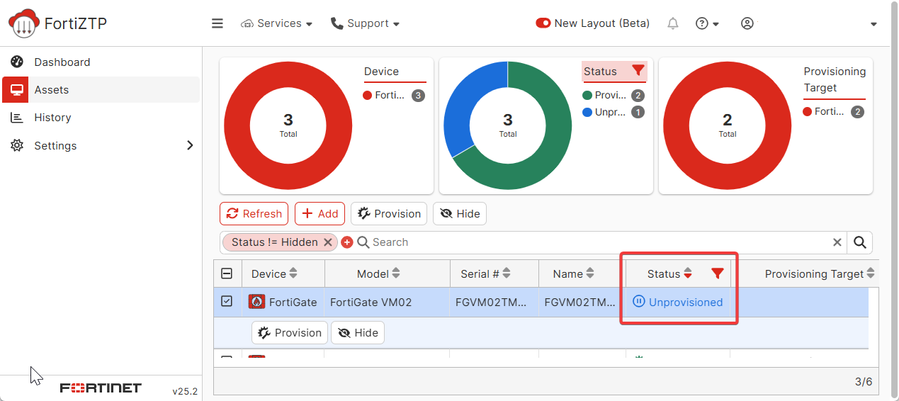This screenshot has height=401, width=899.
Task: Click the Assets monitor icon
Action: point(17,90)
